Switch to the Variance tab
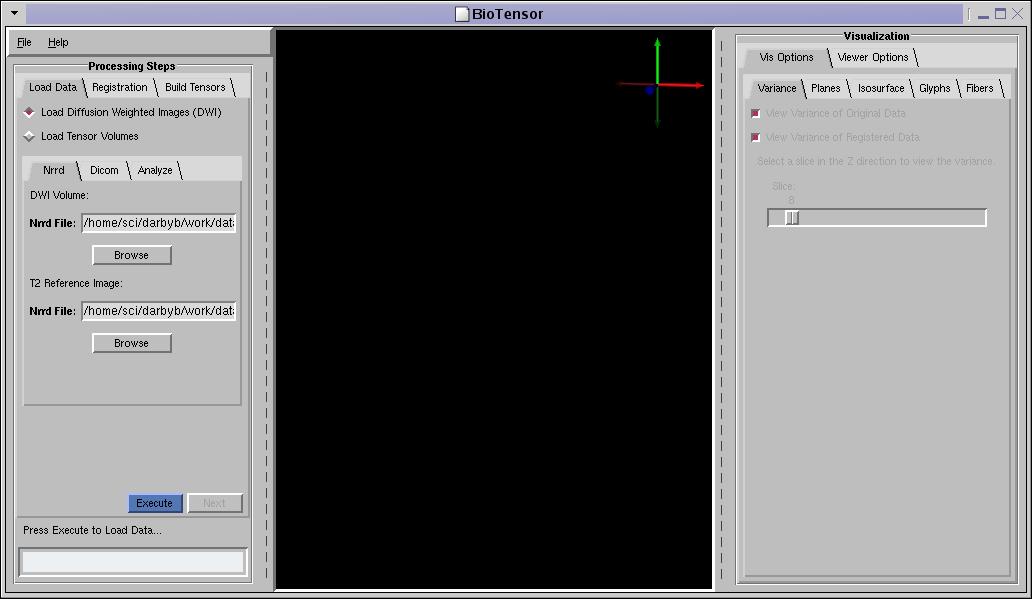This screenshot has width=1032, height=599. click(x=777, y=88)
